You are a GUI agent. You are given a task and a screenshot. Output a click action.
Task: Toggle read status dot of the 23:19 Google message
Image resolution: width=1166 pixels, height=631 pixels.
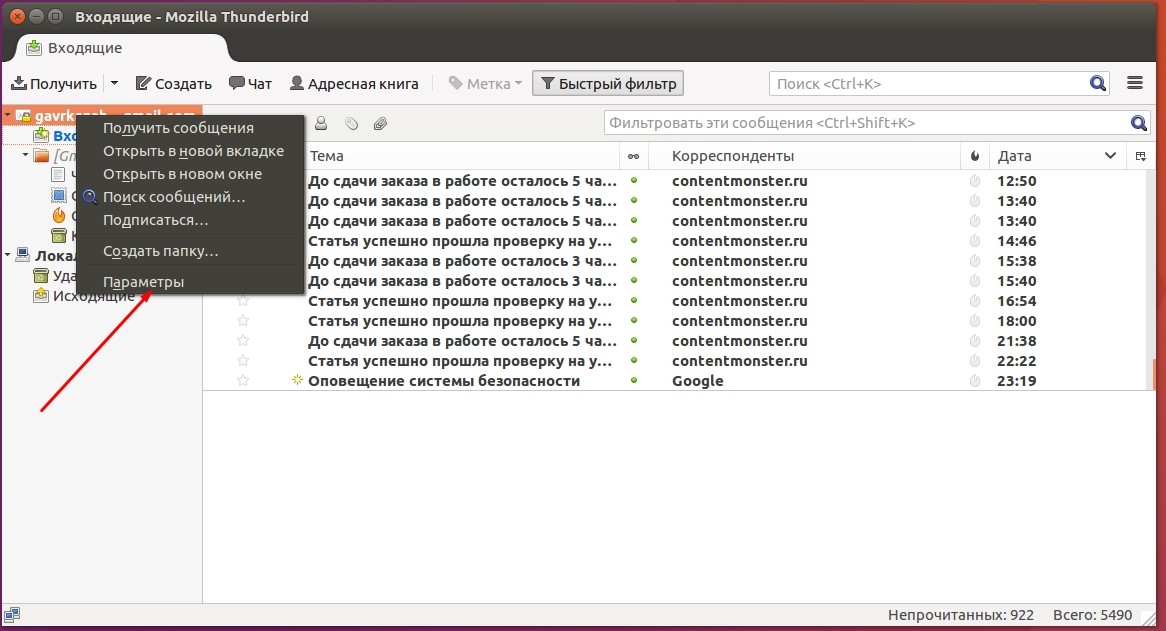pos(634,381)
